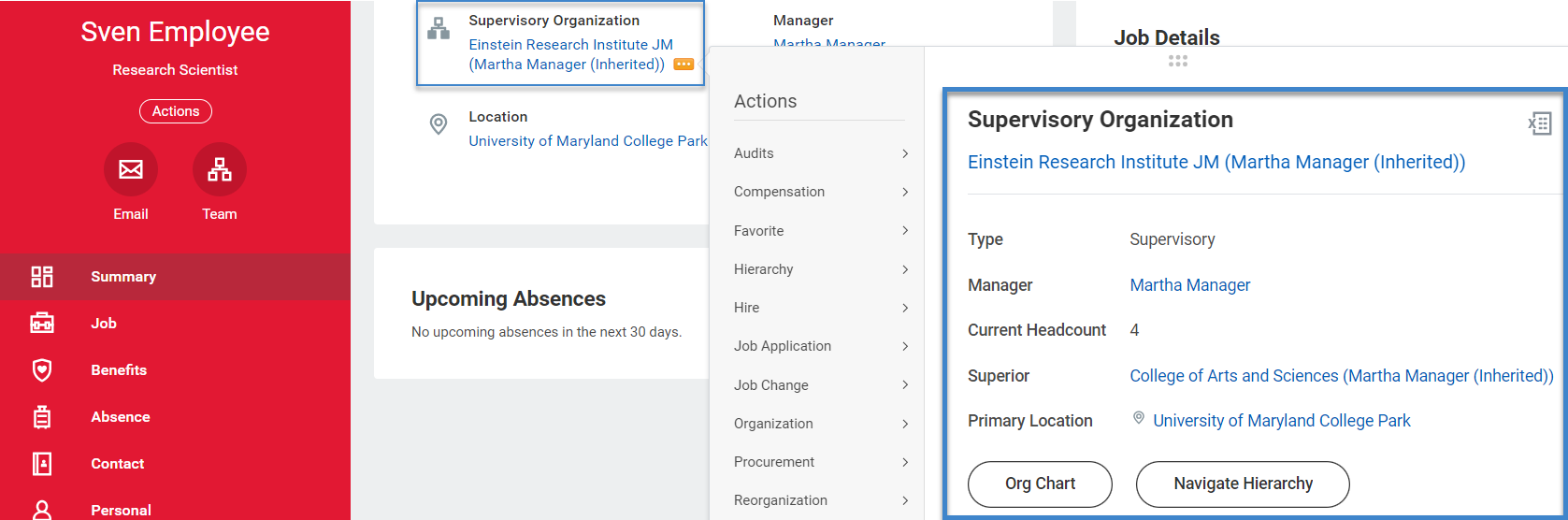
Task: Click the Personal person icon
Action: tap(42, 510)
